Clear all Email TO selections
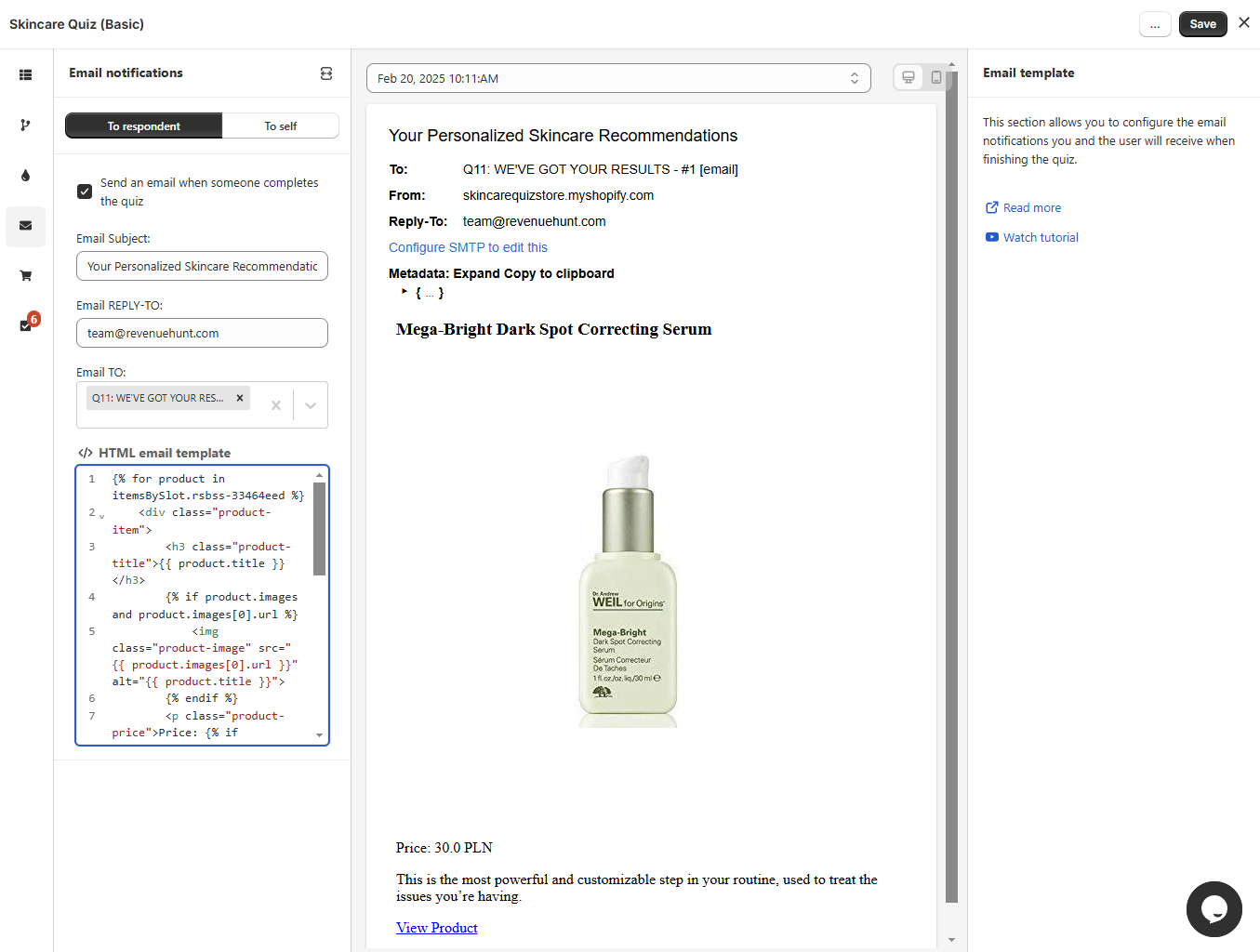The height and width of the screenshot is (952, 1260). tap(276, 405)
